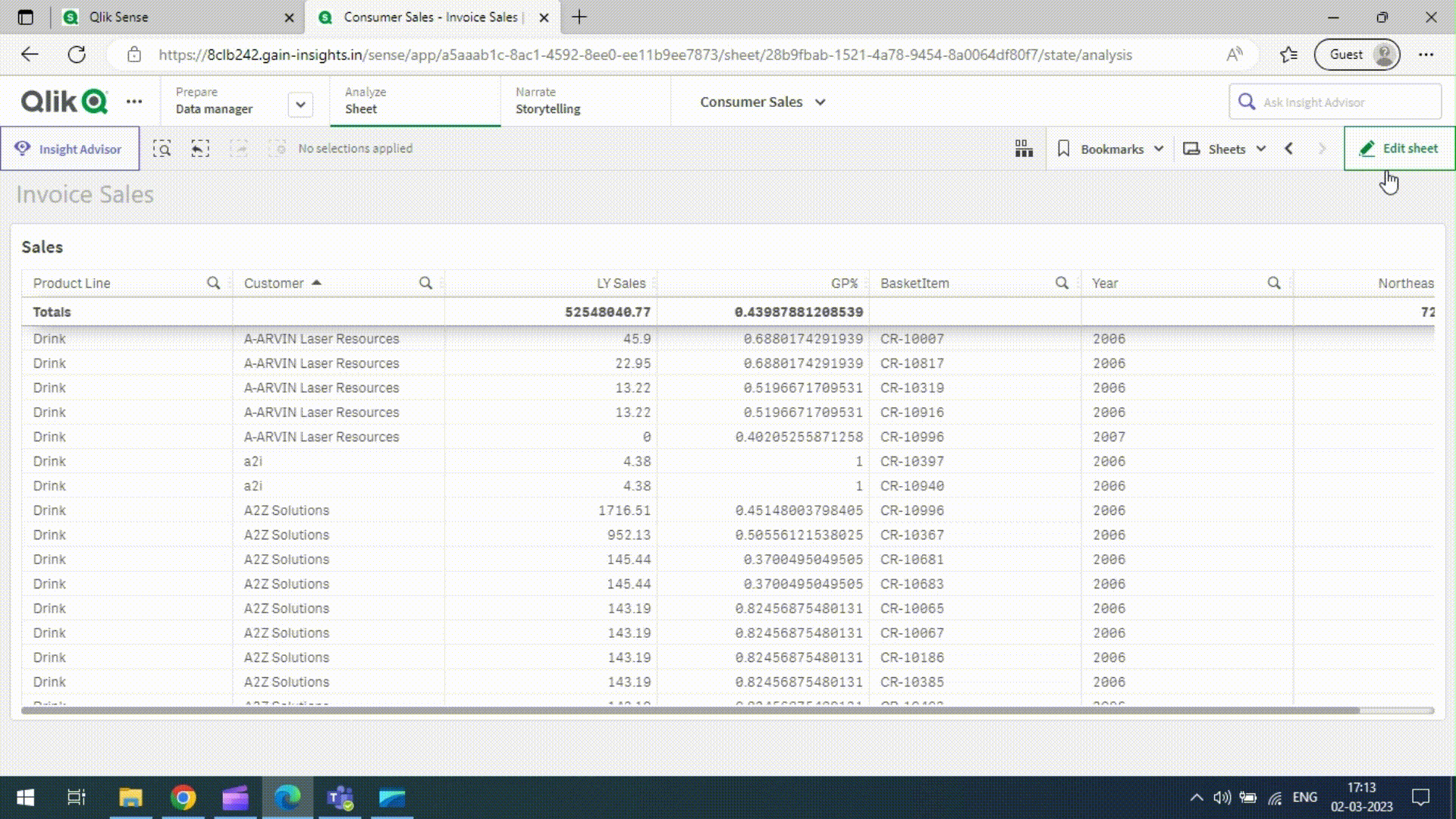Open Microsoft Teams from taskbar
The width and height of the screenshot is (1456, 819).
click(x=340, y=798)
